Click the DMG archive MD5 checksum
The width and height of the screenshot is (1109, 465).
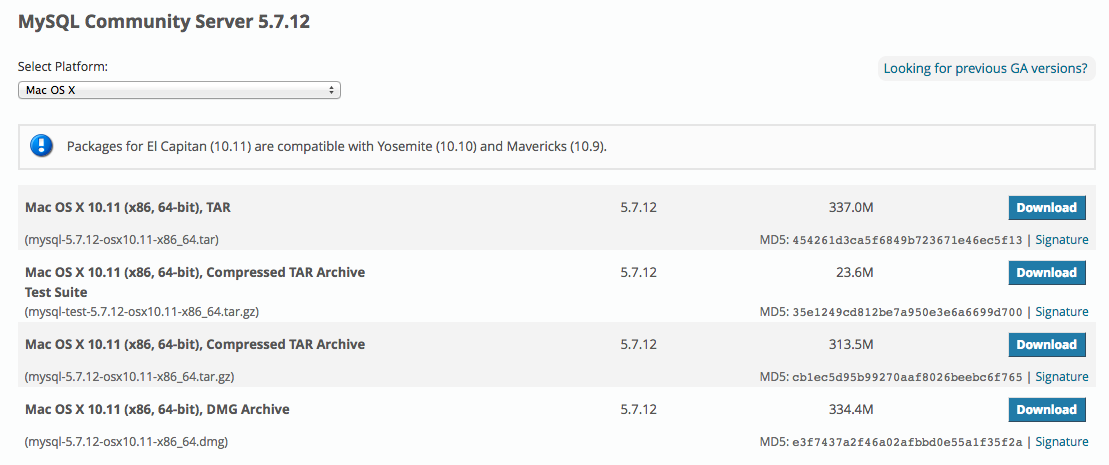click(907, 442)
